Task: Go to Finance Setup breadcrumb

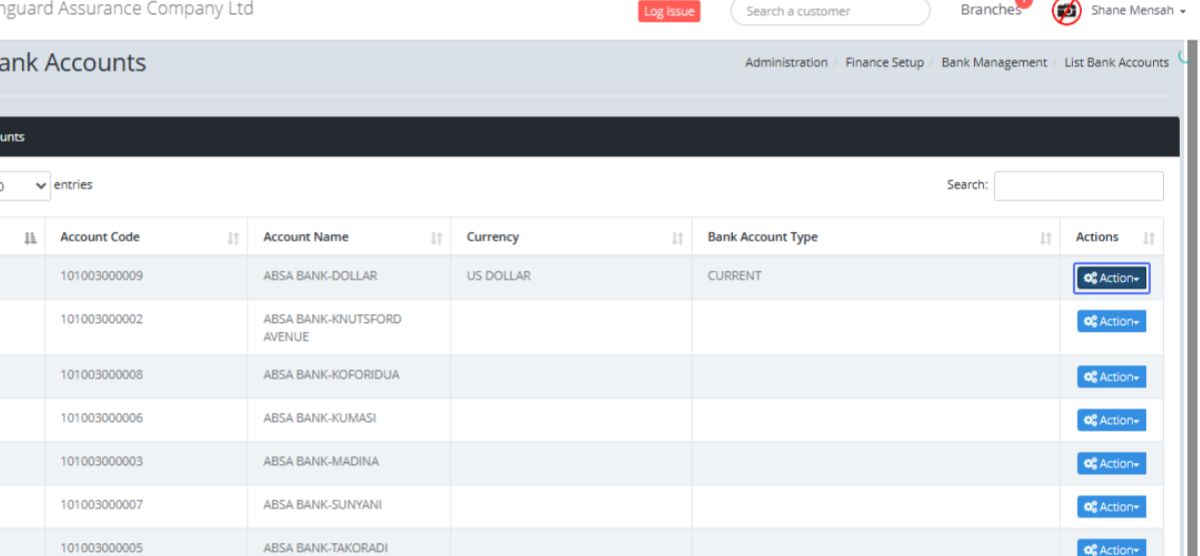Action: coord(884,62)
